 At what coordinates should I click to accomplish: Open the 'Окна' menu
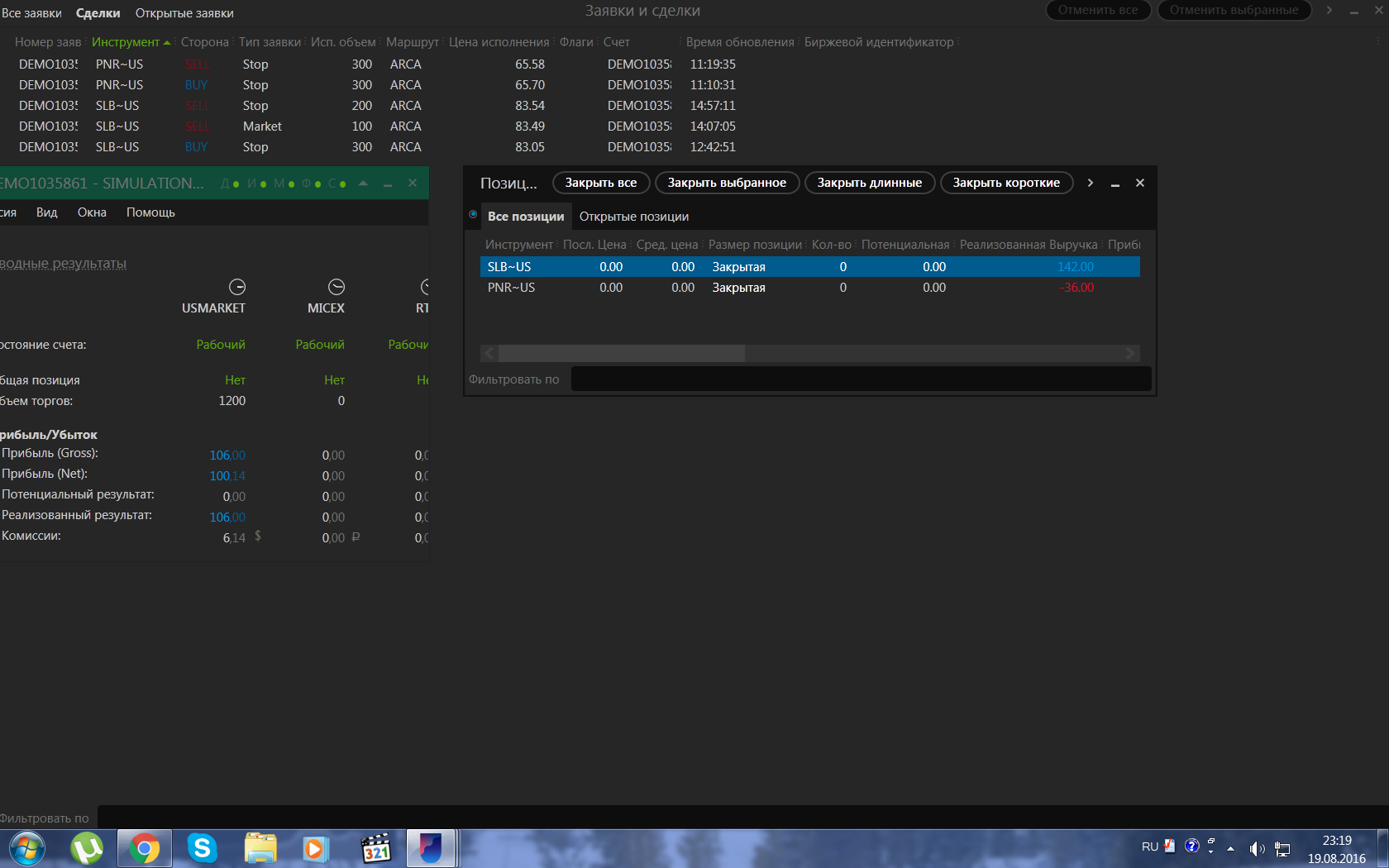[x=92, y=212]
